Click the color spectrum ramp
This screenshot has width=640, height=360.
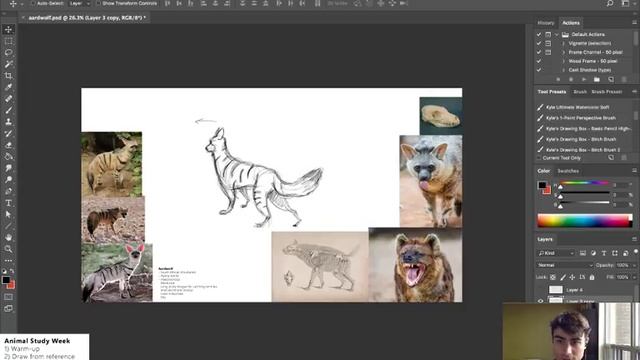[584, 220]
